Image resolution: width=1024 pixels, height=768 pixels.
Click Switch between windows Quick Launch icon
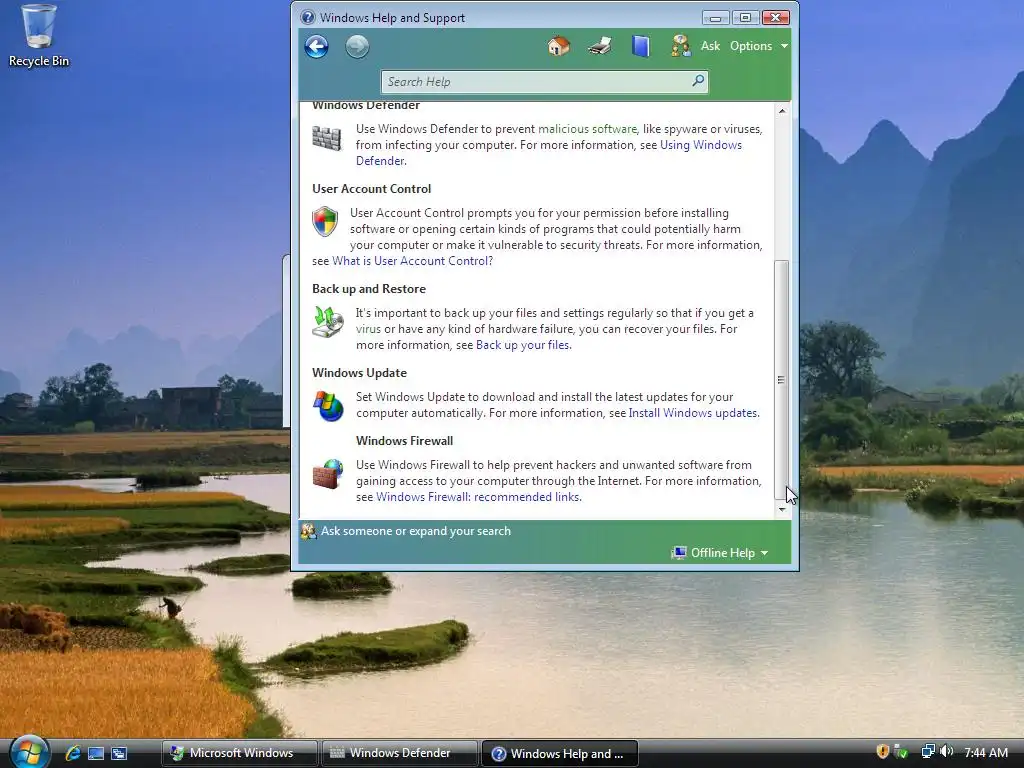pos(119,753)
